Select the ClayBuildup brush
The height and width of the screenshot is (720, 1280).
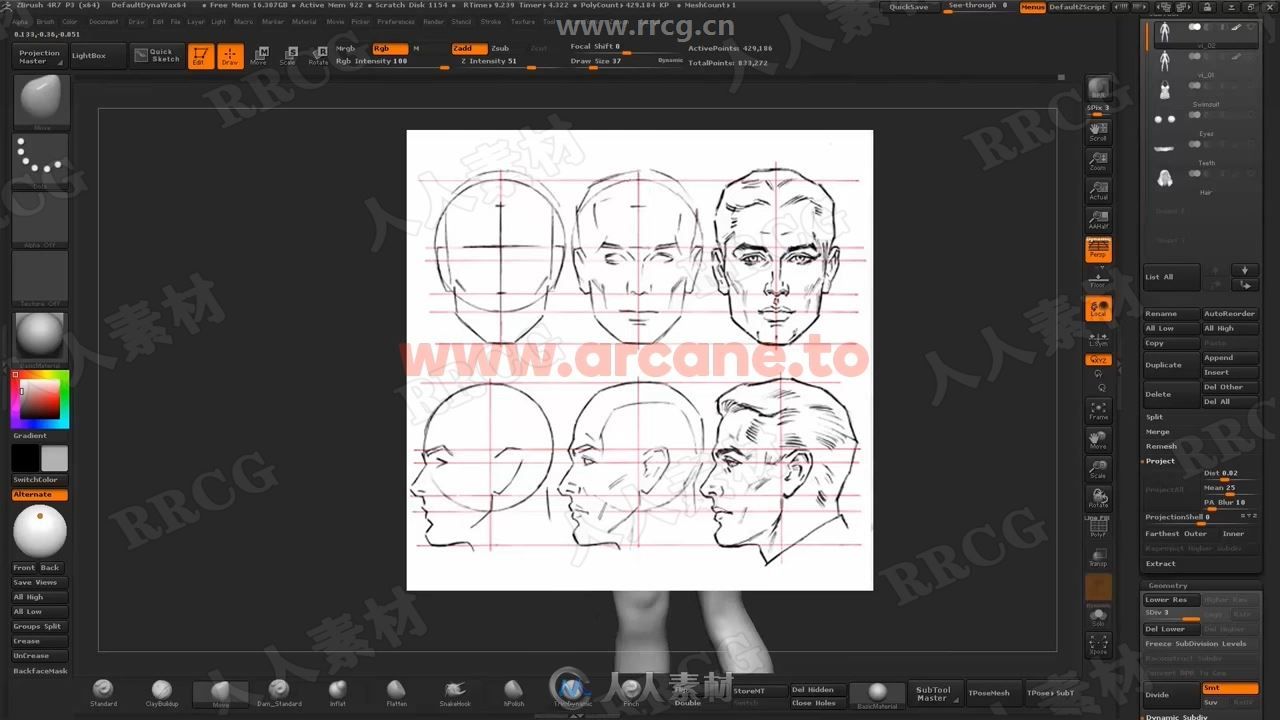162,693
